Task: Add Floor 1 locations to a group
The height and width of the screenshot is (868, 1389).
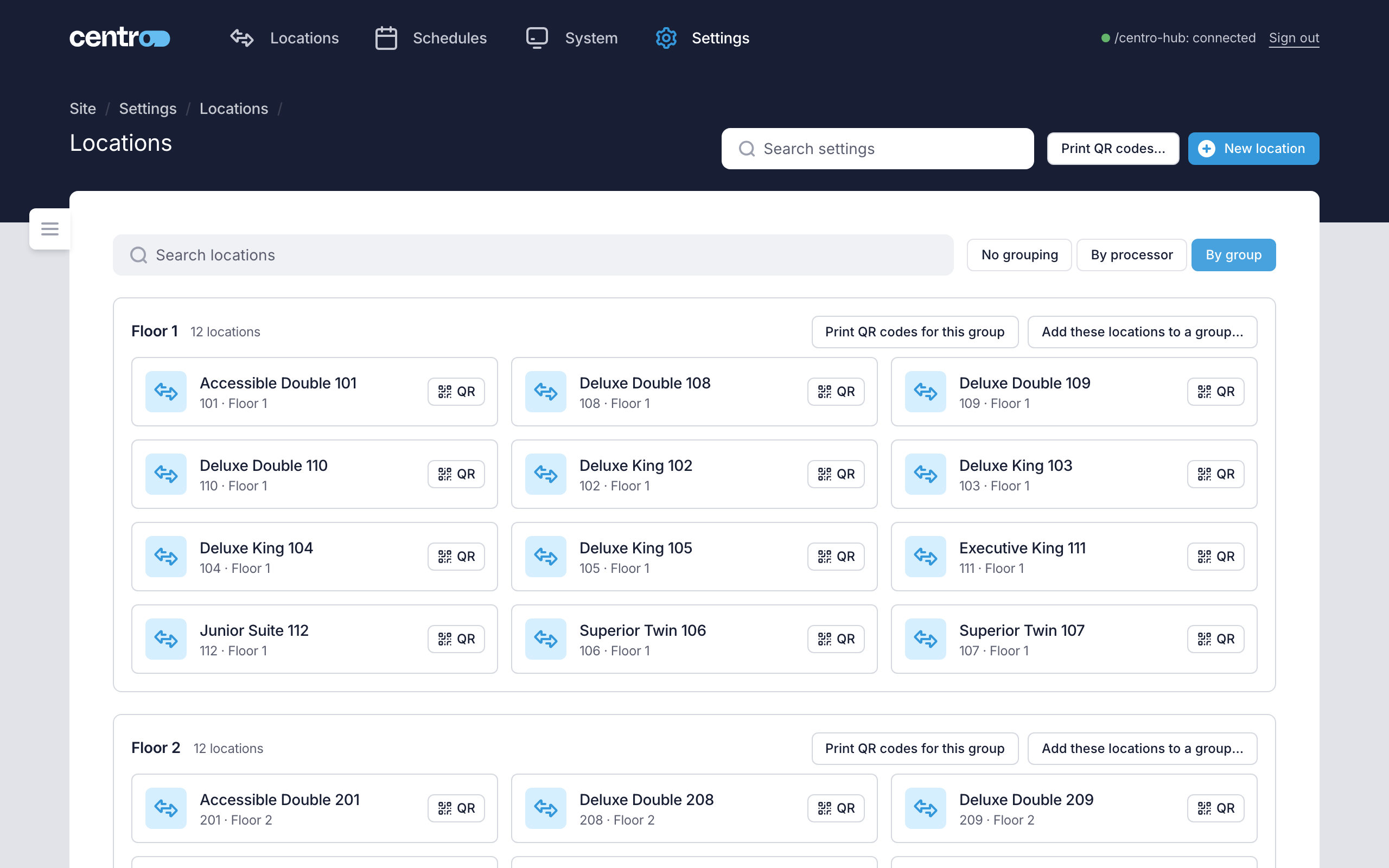Action: [x=1142, y=332]
